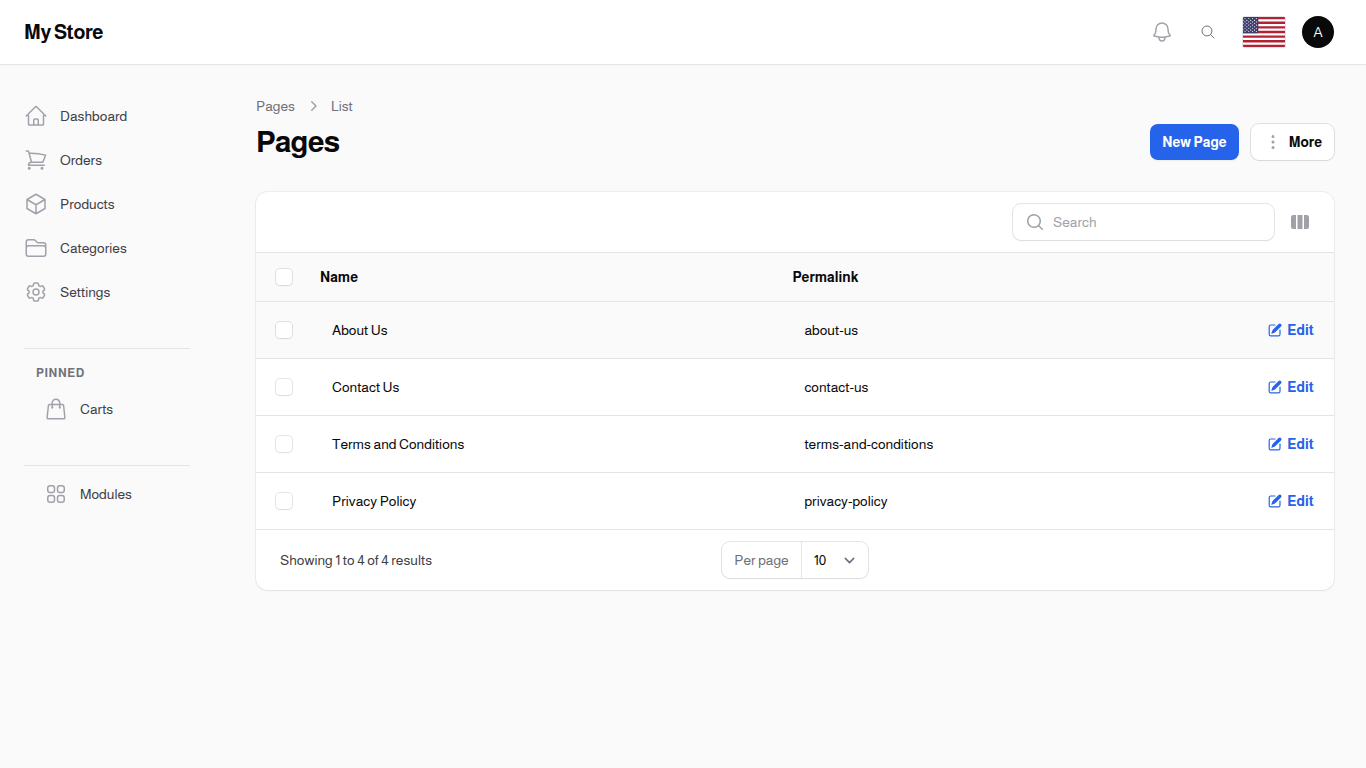
Task: Click the Settings gear icon
Action: [36, 292]
